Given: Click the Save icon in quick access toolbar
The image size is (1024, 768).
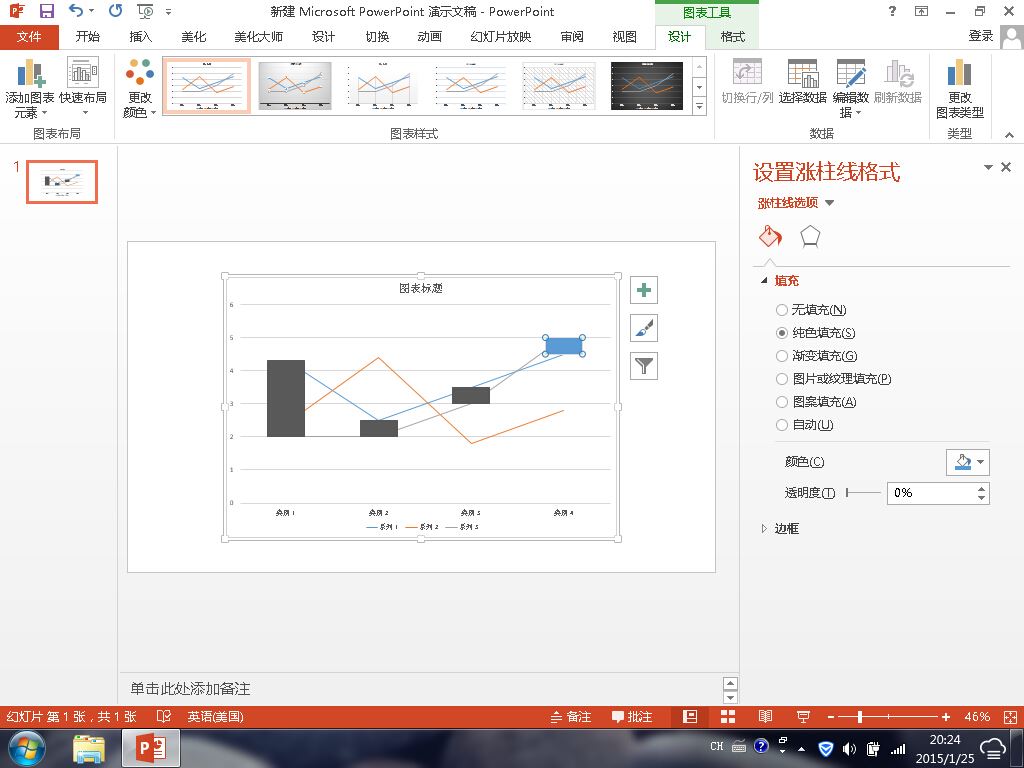Looking at the screenshot, I should (x=46, y=11).
